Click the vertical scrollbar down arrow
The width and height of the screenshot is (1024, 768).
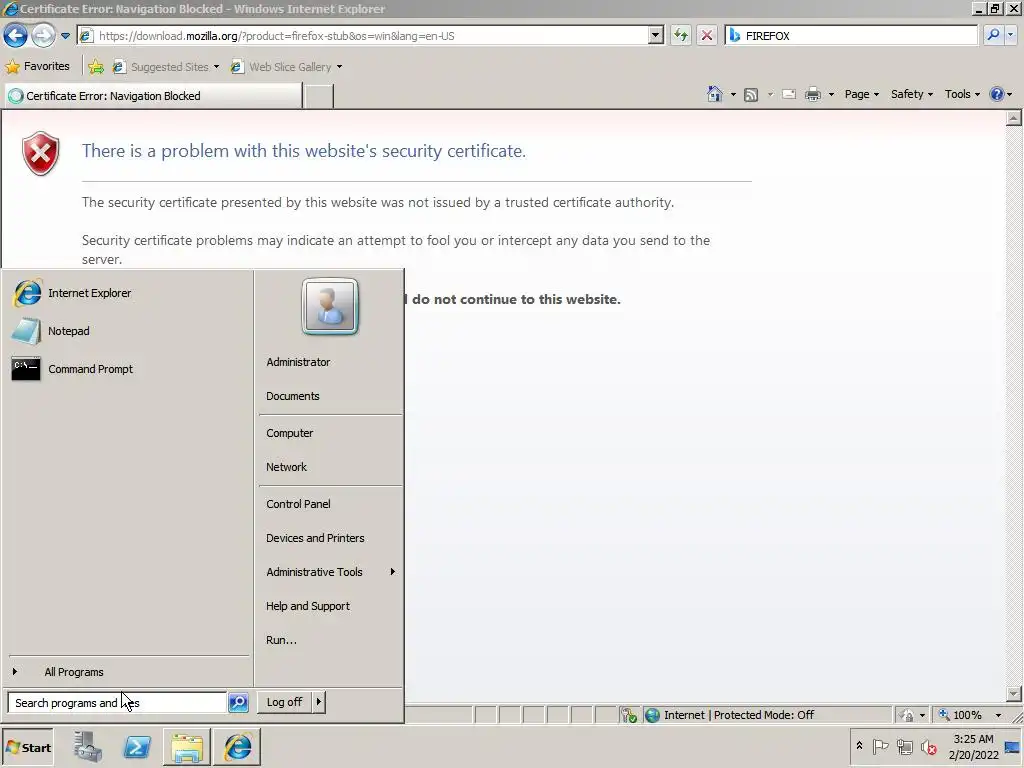coord(1014,694)
